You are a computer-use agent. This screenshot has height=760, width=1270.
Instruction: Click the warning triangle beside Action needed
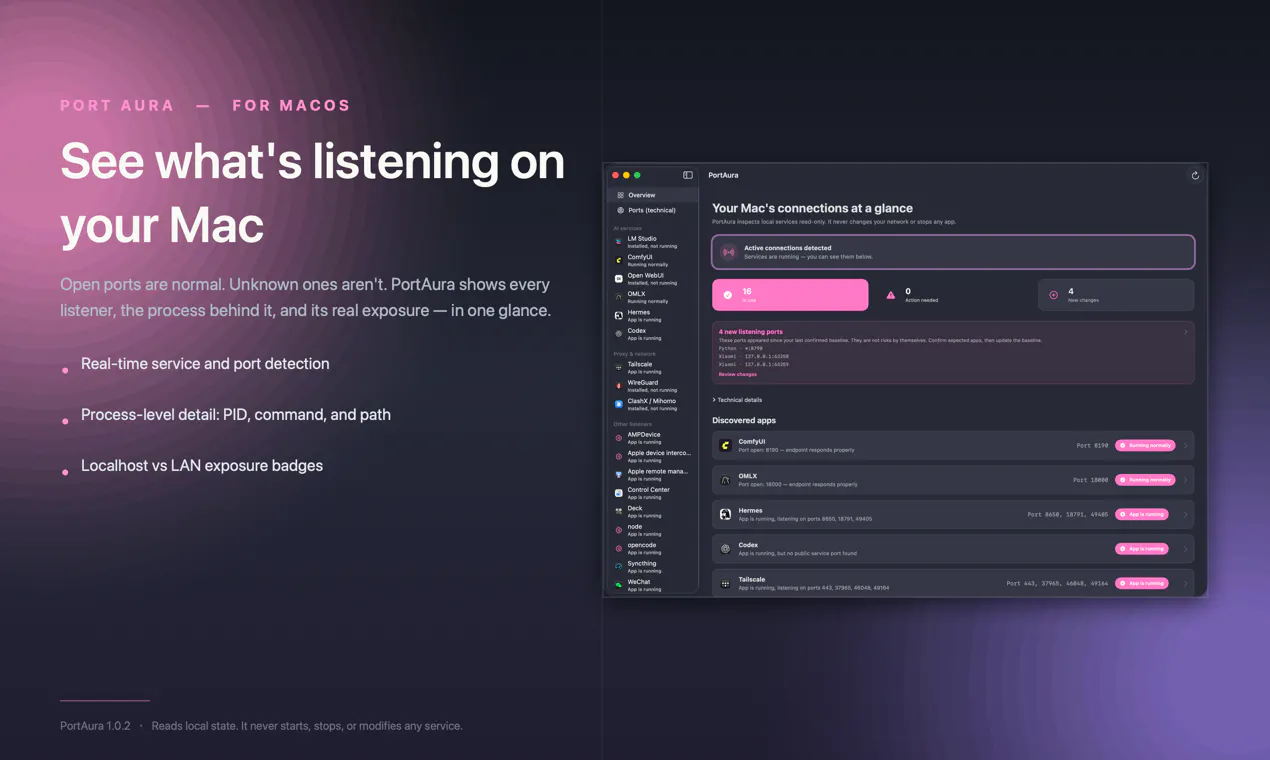click(891, 295)
